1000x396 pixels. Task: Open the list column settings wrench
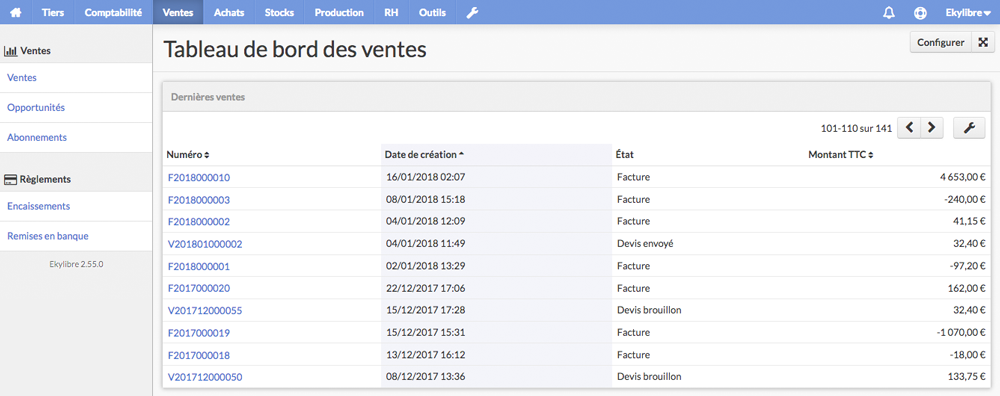point(969,128)
